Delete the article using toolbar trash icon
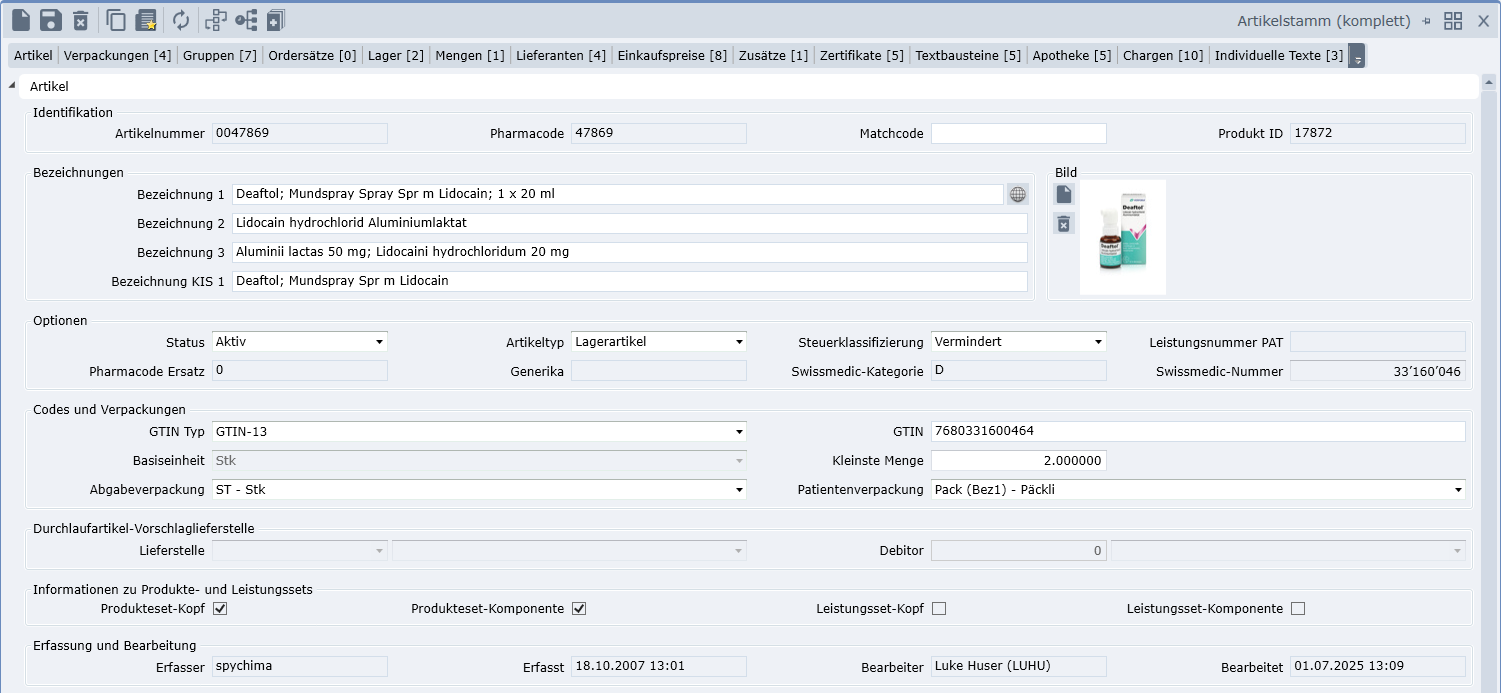The width and height of the screenshot is (1501, 693). [x=80, y=20]
